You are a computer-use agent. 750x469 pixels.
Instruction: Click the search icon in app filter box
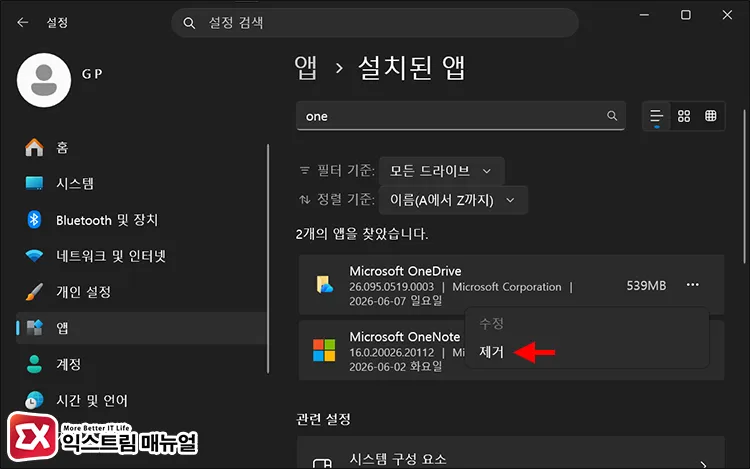point(612,116)
